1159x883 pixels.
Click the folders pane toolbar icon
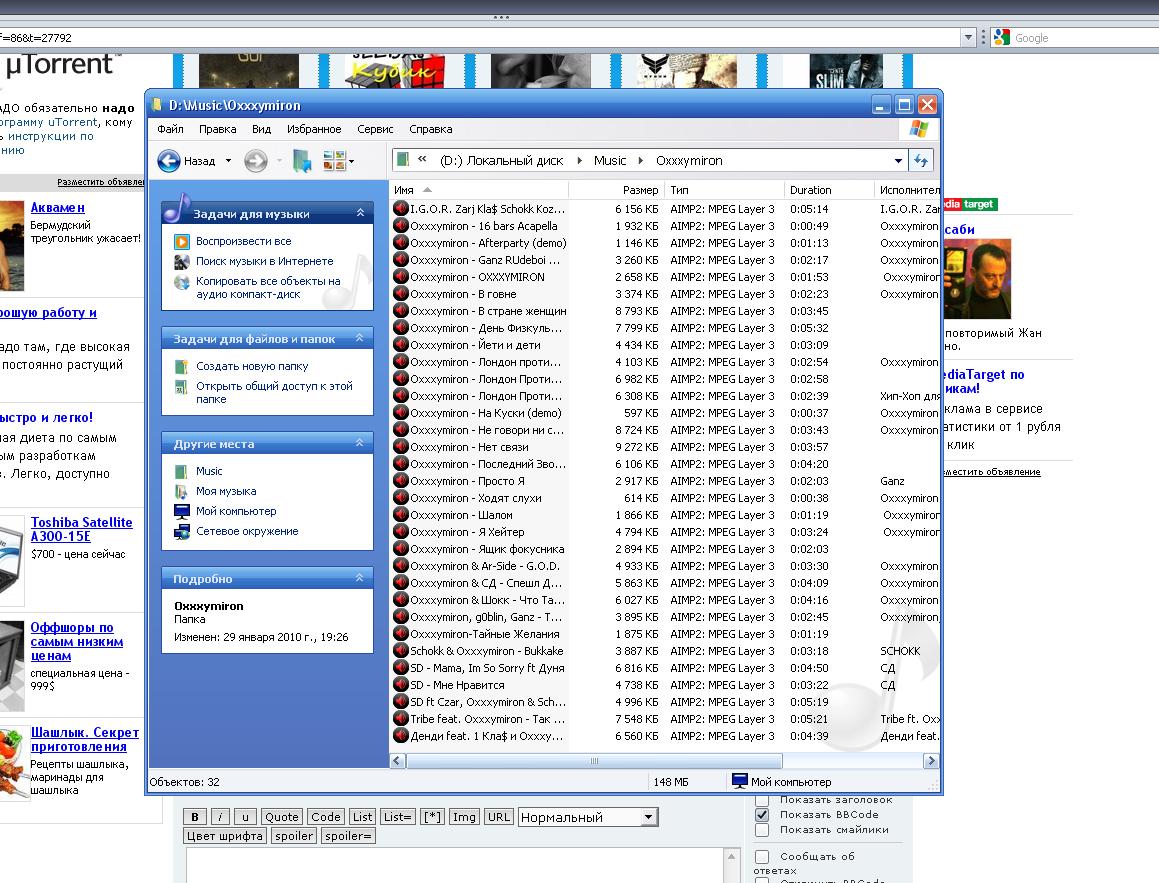pos(302,161)
